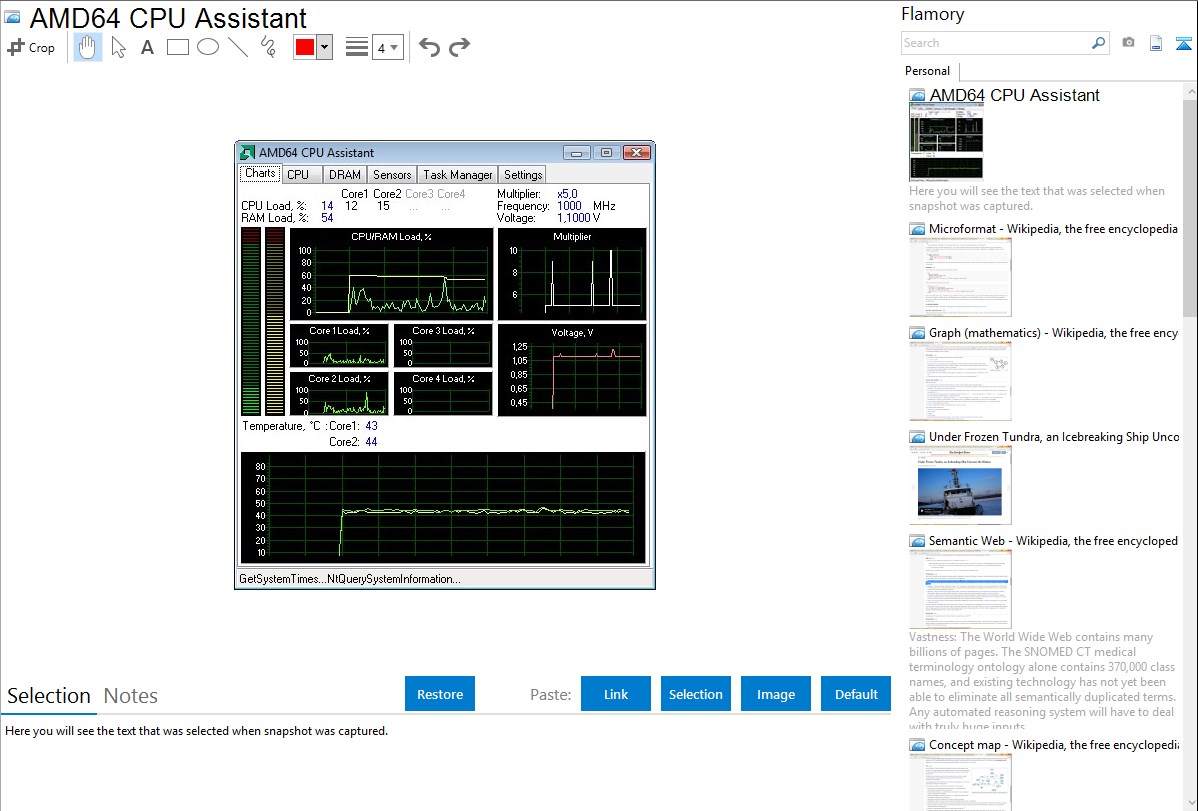Viewport: 1198px width, 811px height.
Task: Open the Personal tab
Action: click(927, 71)
